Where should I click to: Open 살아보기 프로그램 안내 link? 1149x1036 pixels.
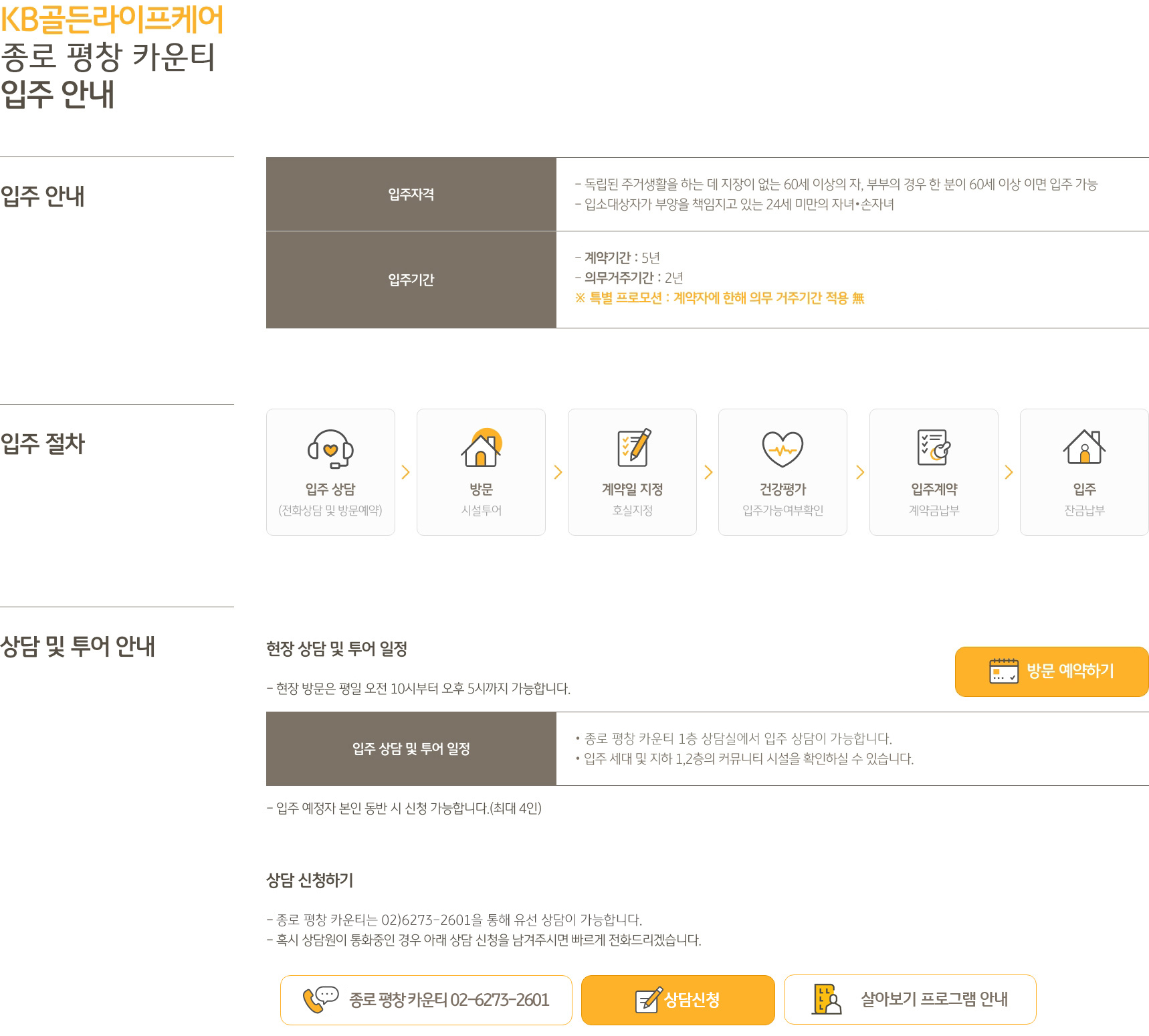point(910,999)
